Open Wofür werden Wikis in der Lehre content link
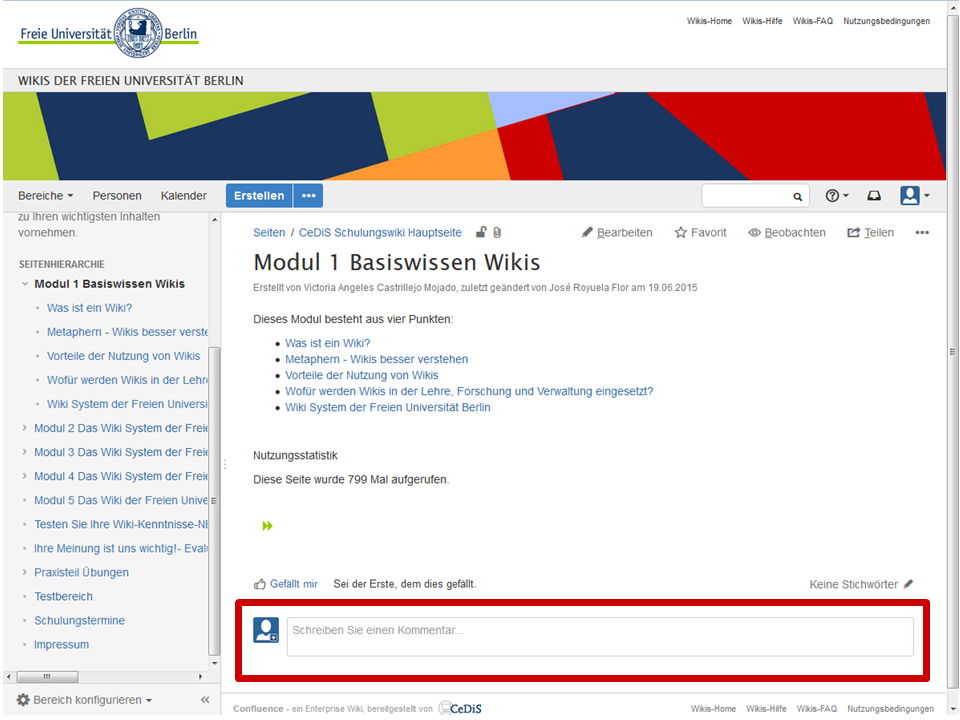960x720 pixels. 469,391
